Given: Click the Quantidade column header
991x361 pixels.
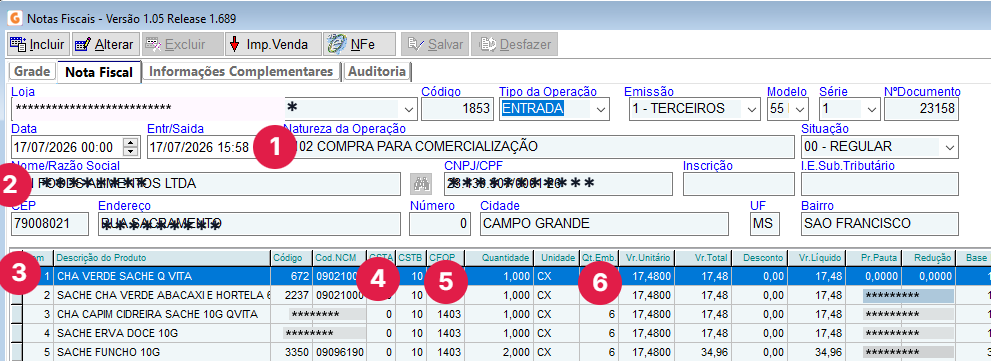Looking at the screenshot, I should 499,258.
